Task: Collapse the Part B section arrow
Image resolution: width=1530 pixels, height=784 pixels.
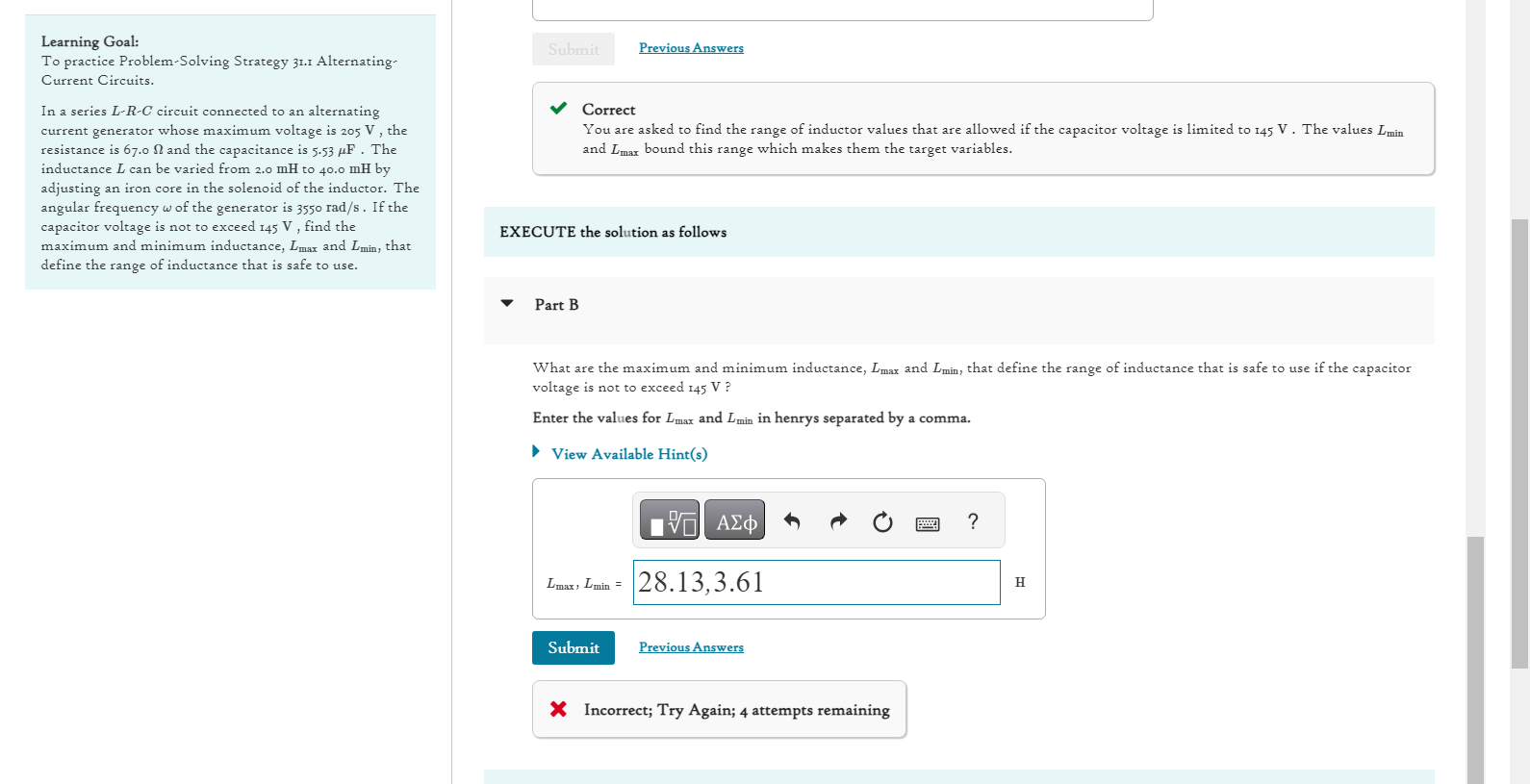Action: click(507, 304)
